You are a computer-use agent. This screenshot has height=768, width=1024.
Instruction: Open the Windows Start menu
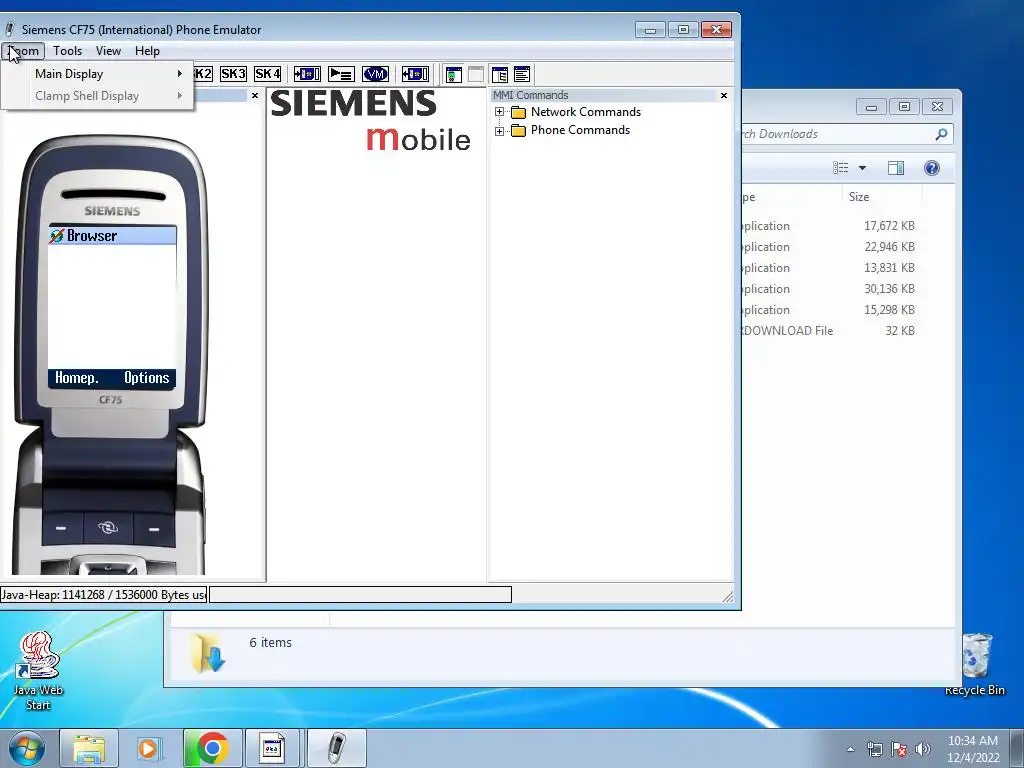26,748
